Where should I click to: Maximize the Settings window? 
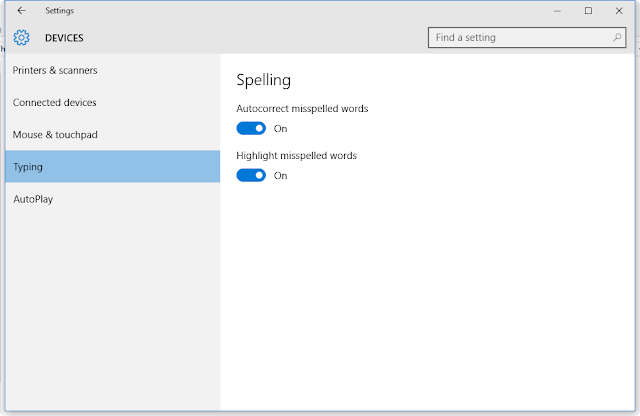tap(588, 11)
